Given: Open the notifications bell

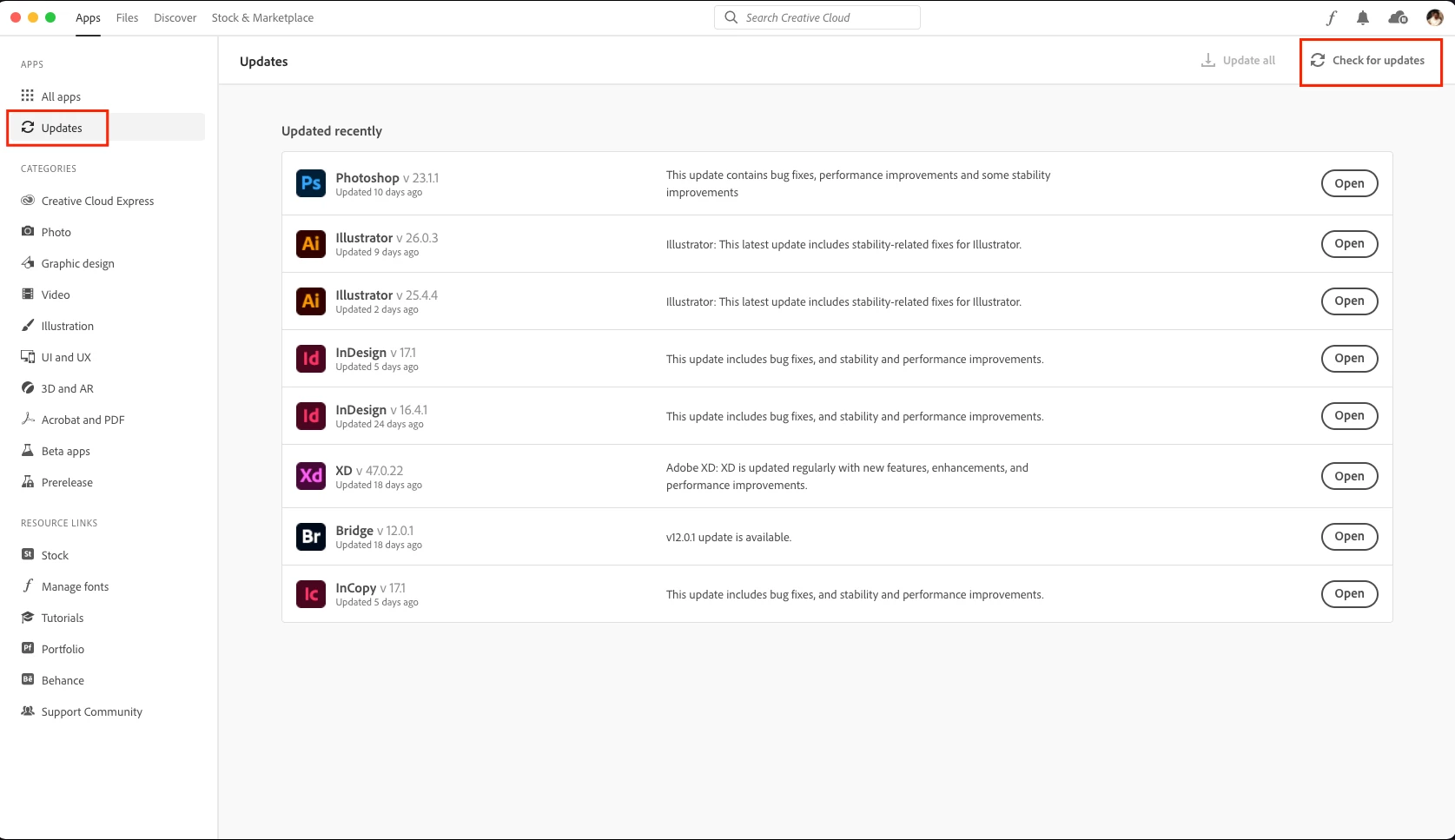Looking at the screenshot, I should (1363, 17).
